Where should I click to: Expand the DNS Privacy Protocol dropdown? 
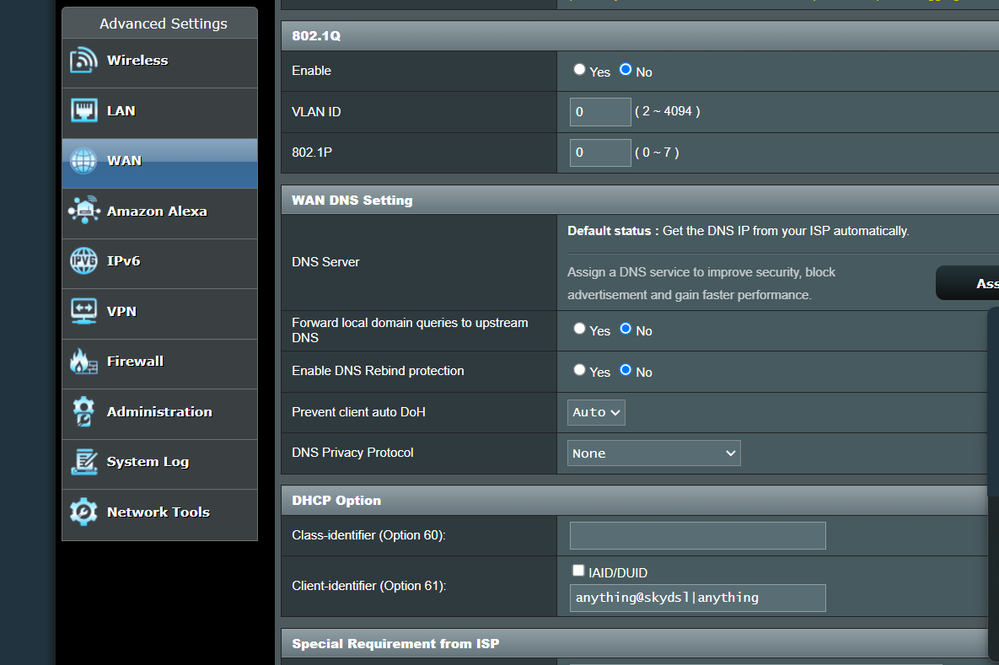pos(654,453)
